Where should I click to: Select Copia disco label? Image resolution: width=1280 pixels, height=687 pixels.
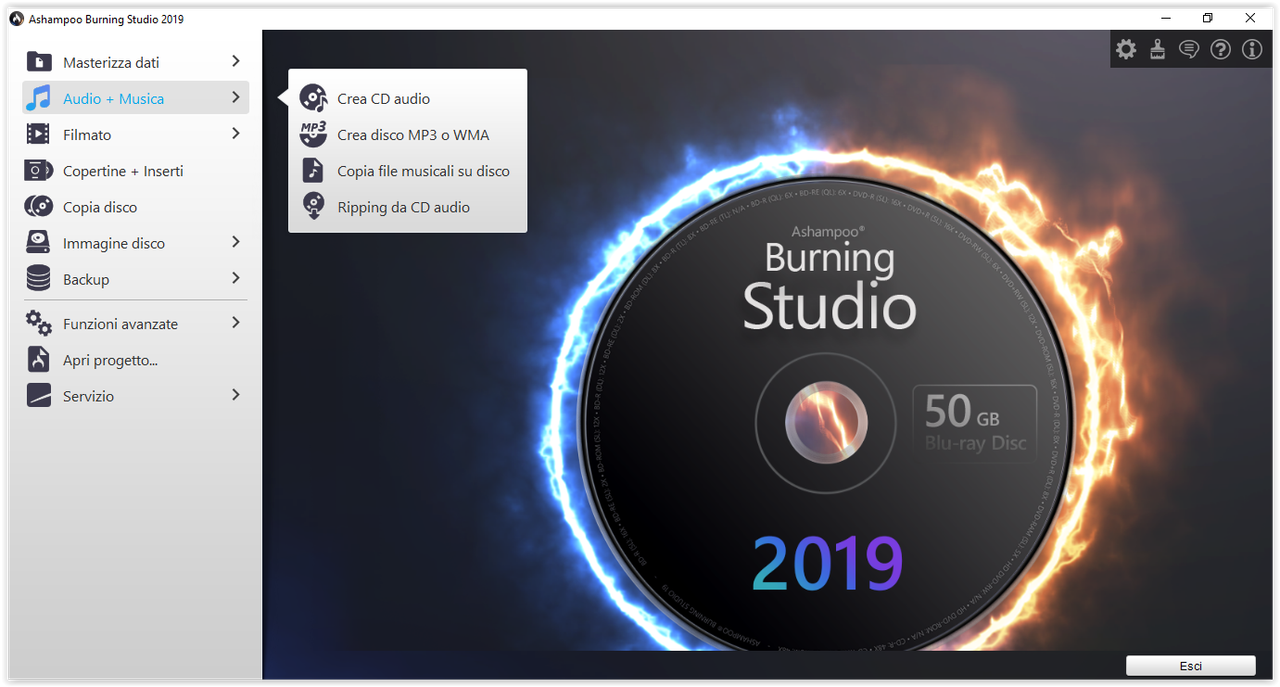100,207
